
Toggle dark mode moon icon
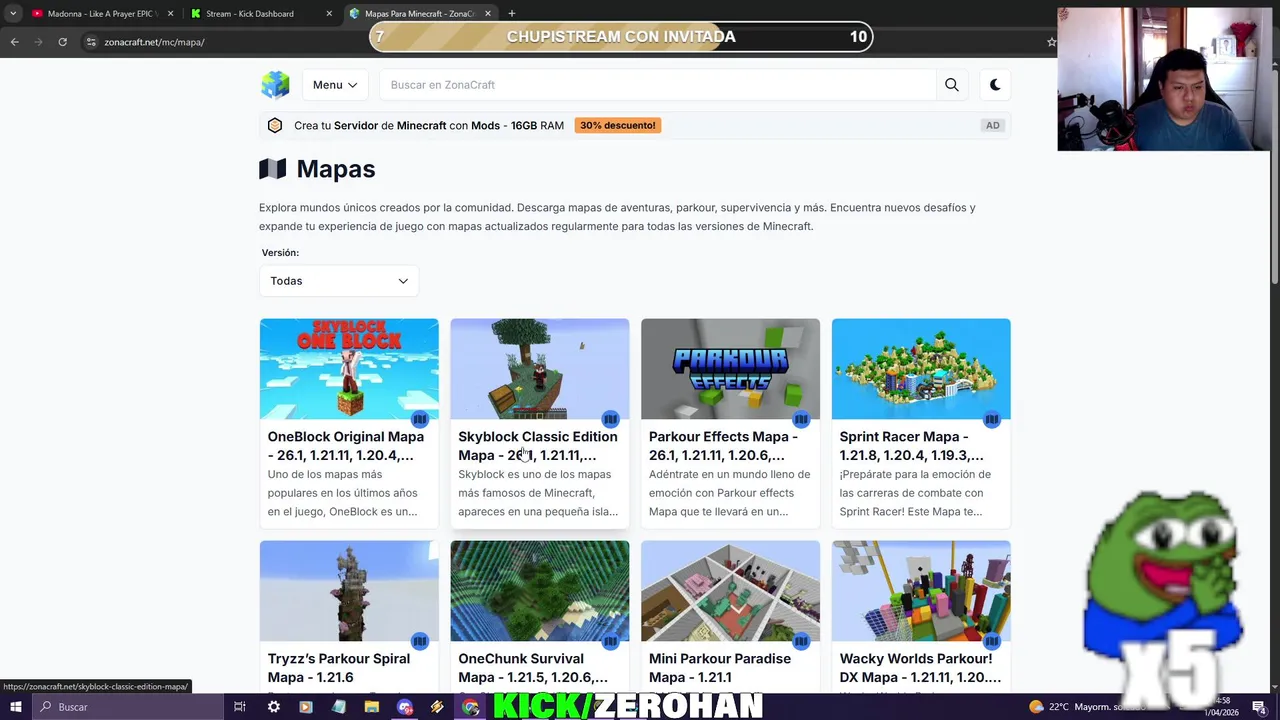[995, 85]
